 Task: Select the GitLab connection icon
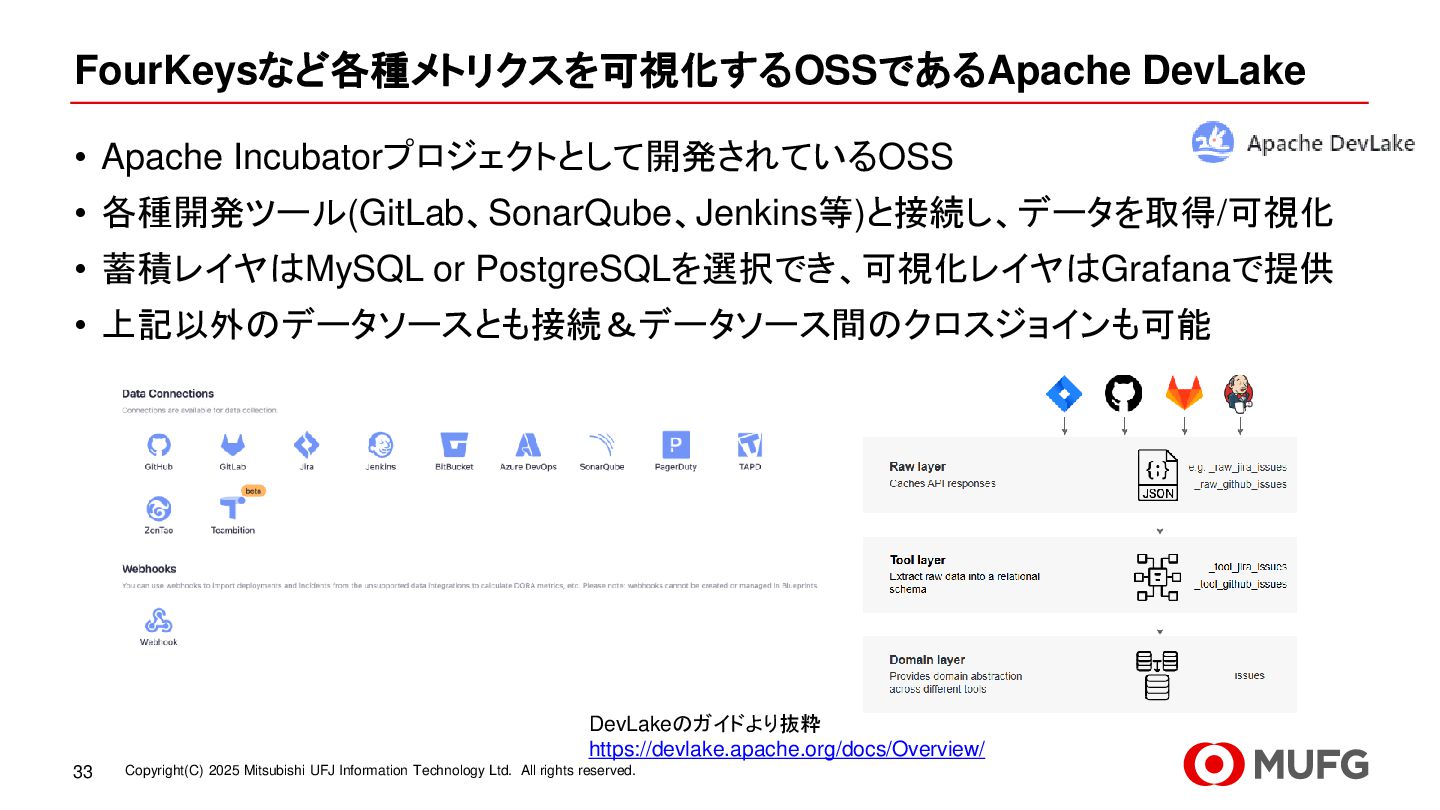click(232, 445)
